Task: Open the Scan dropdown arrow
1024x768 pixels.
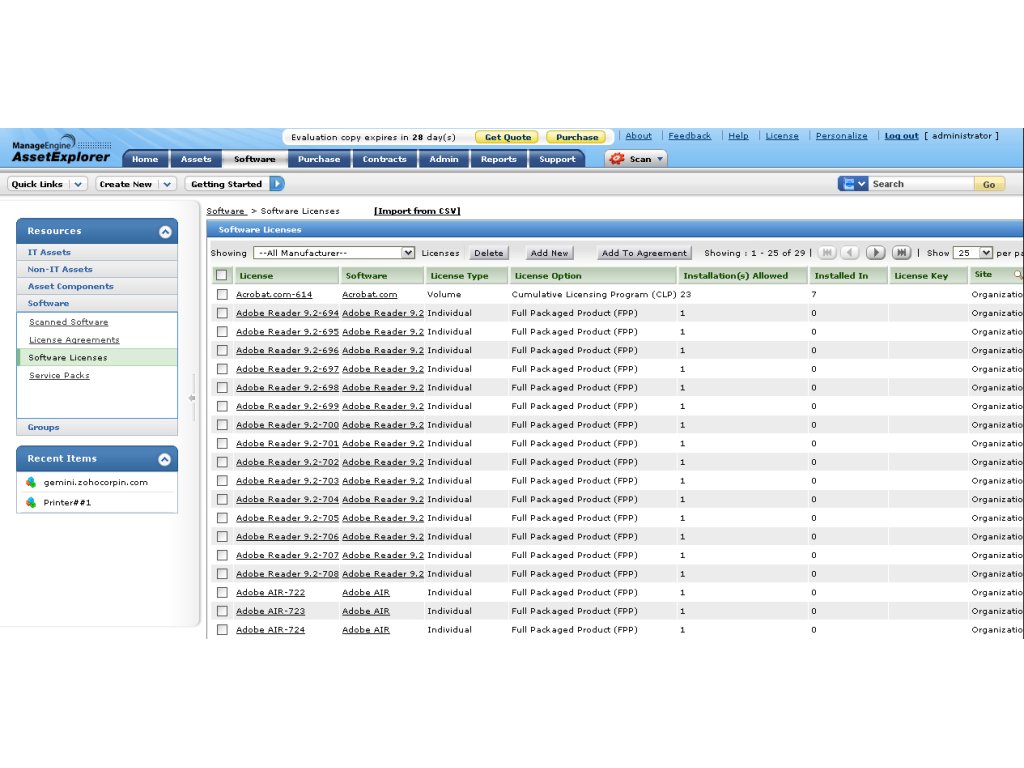Action: pos(660,159)
